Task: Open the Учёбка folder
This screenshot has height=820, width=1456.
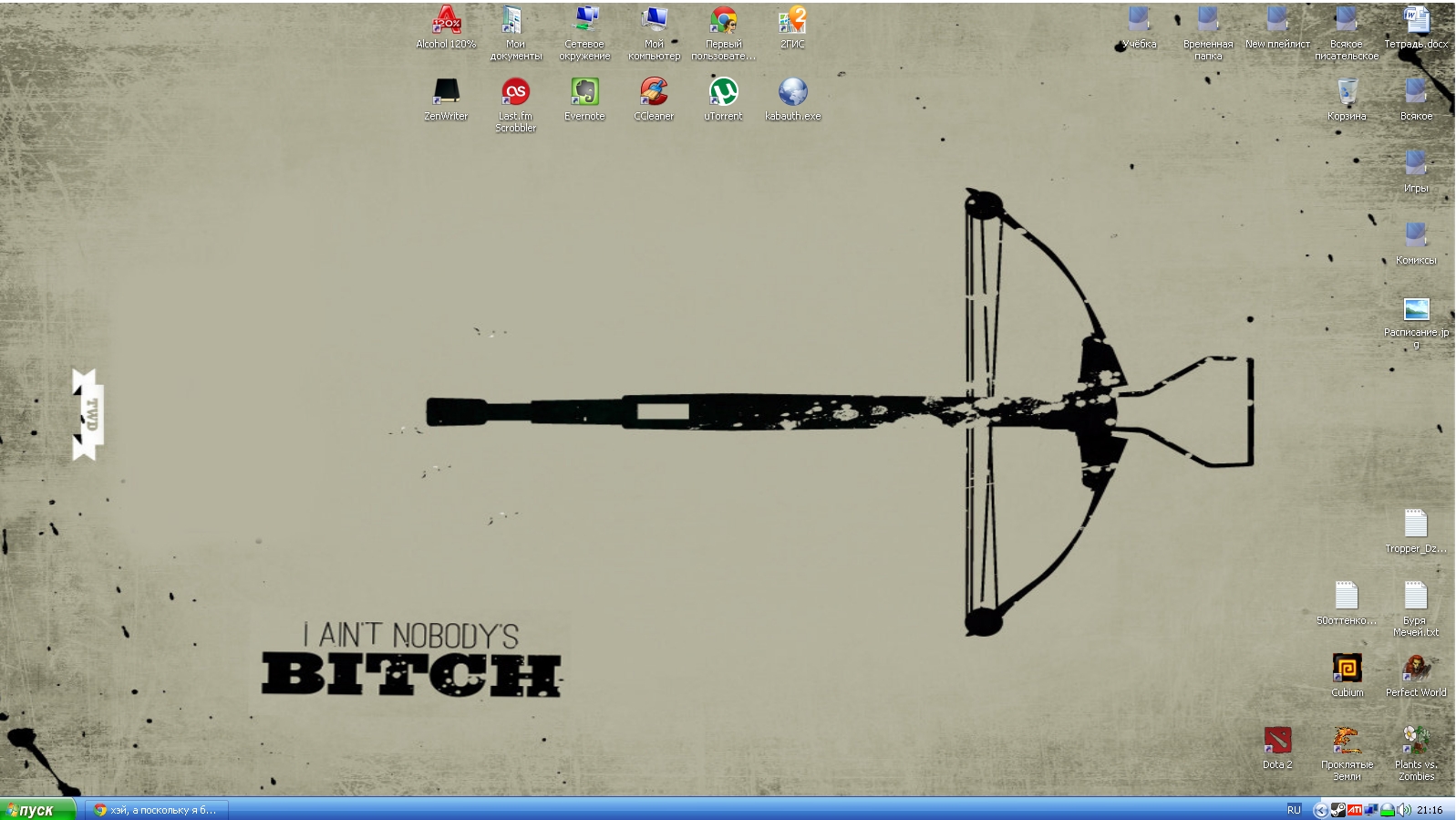Action: point(1139,27)
